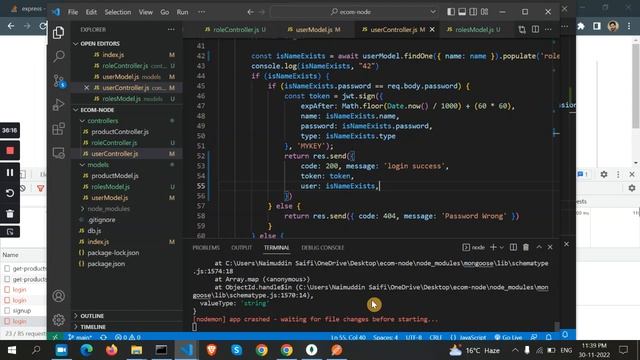Image resolution: width=640 pixels, height=360 pixels.
Task: Open Customize Layout icon in title bar
Action: click(x=484, y=12)
